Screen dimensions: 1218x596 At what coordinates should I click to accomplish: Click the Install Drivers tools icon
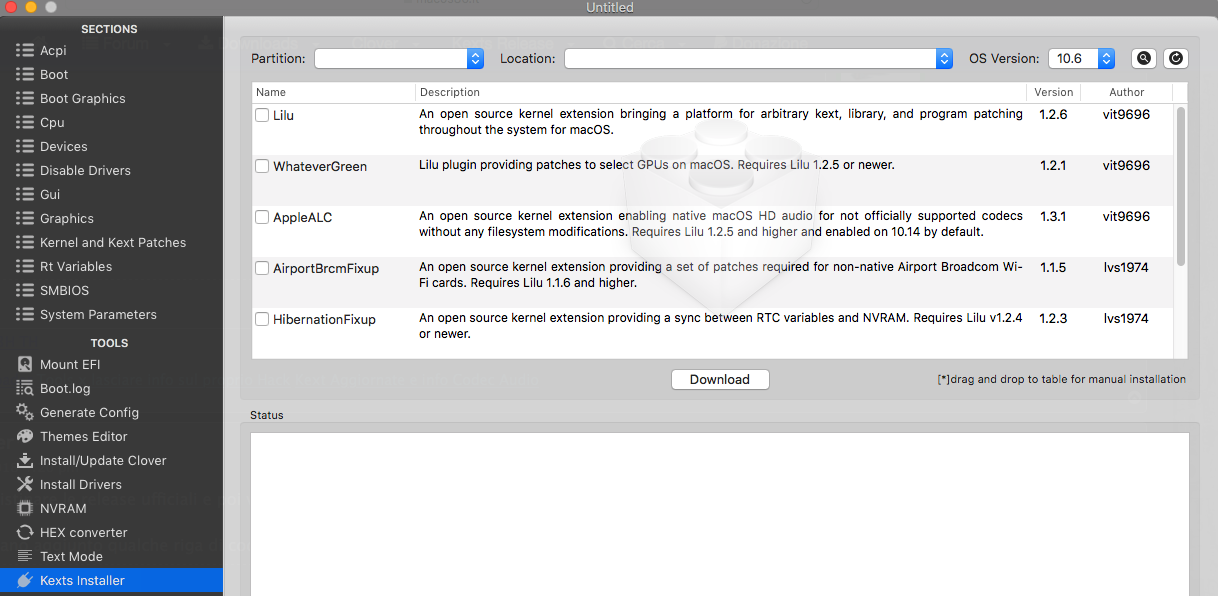click(25, 484)
